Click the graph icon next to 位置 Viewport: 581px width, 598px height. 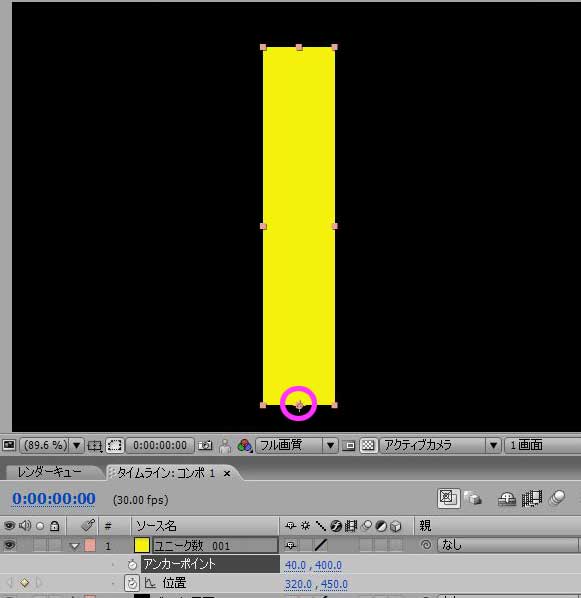pos(150,583)
